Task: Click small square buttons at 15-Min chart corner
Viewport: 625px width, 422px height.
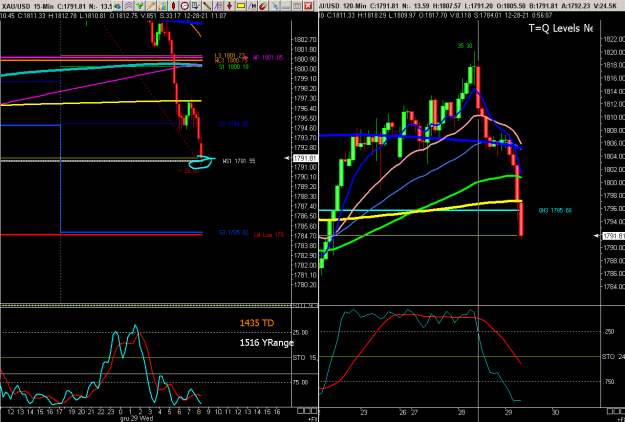Action: pyautogui.click(x=307, y=411)
